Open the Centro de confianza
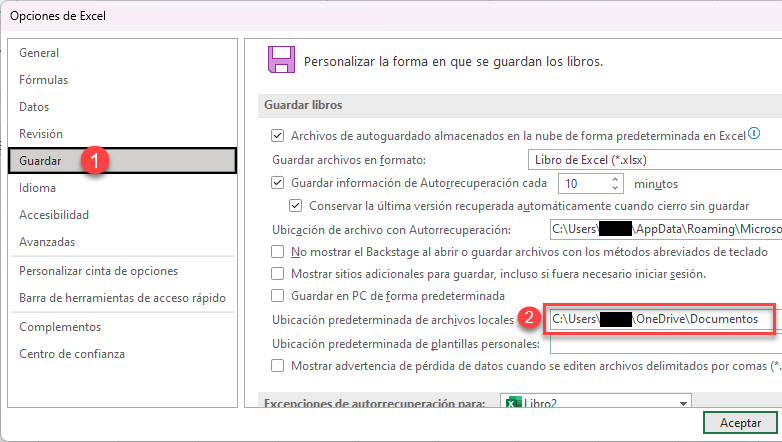Viewport: 782px width, 442px height. 72,354
